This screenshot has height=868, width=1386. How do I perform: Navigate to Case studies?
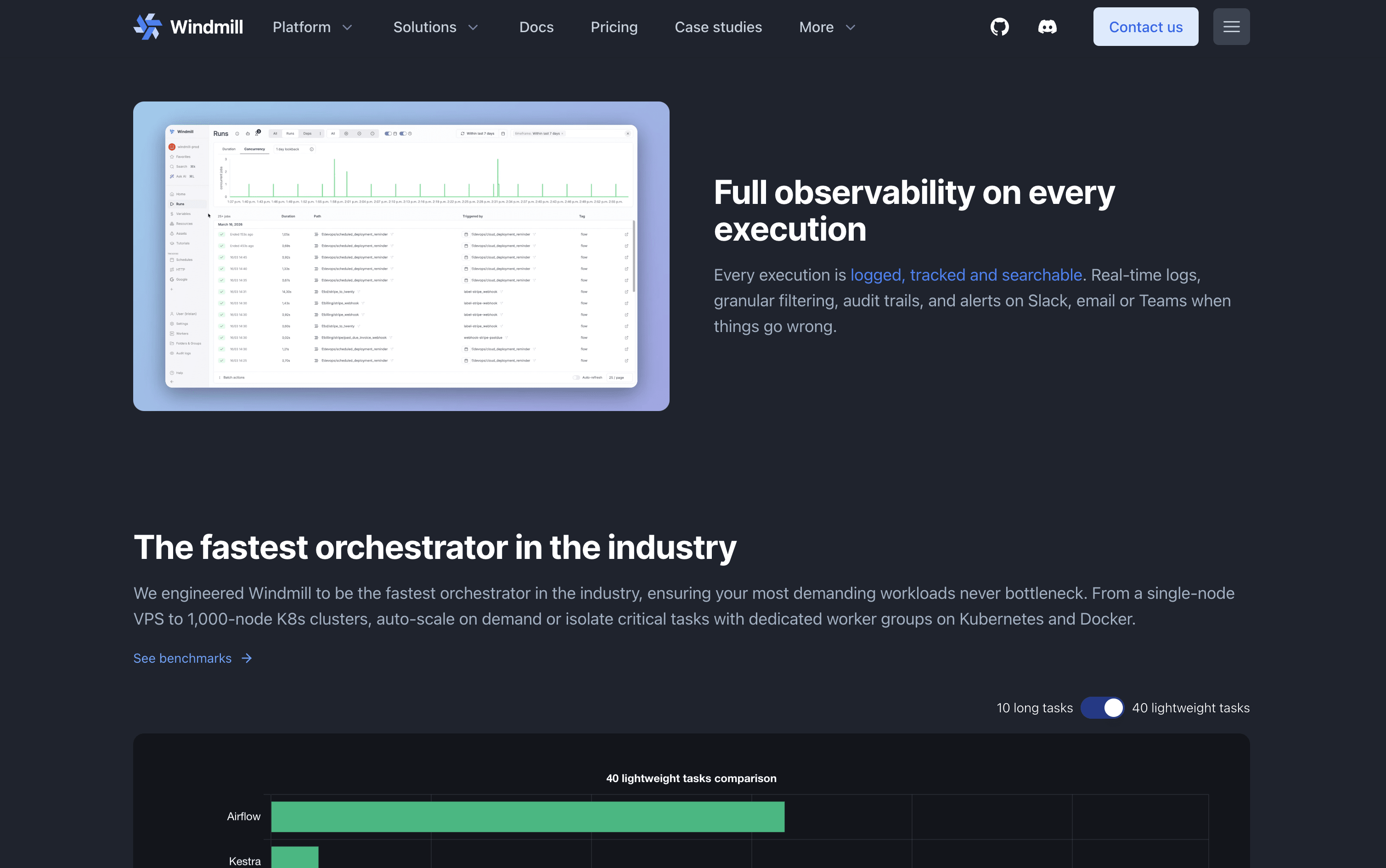tap(718, 27)
